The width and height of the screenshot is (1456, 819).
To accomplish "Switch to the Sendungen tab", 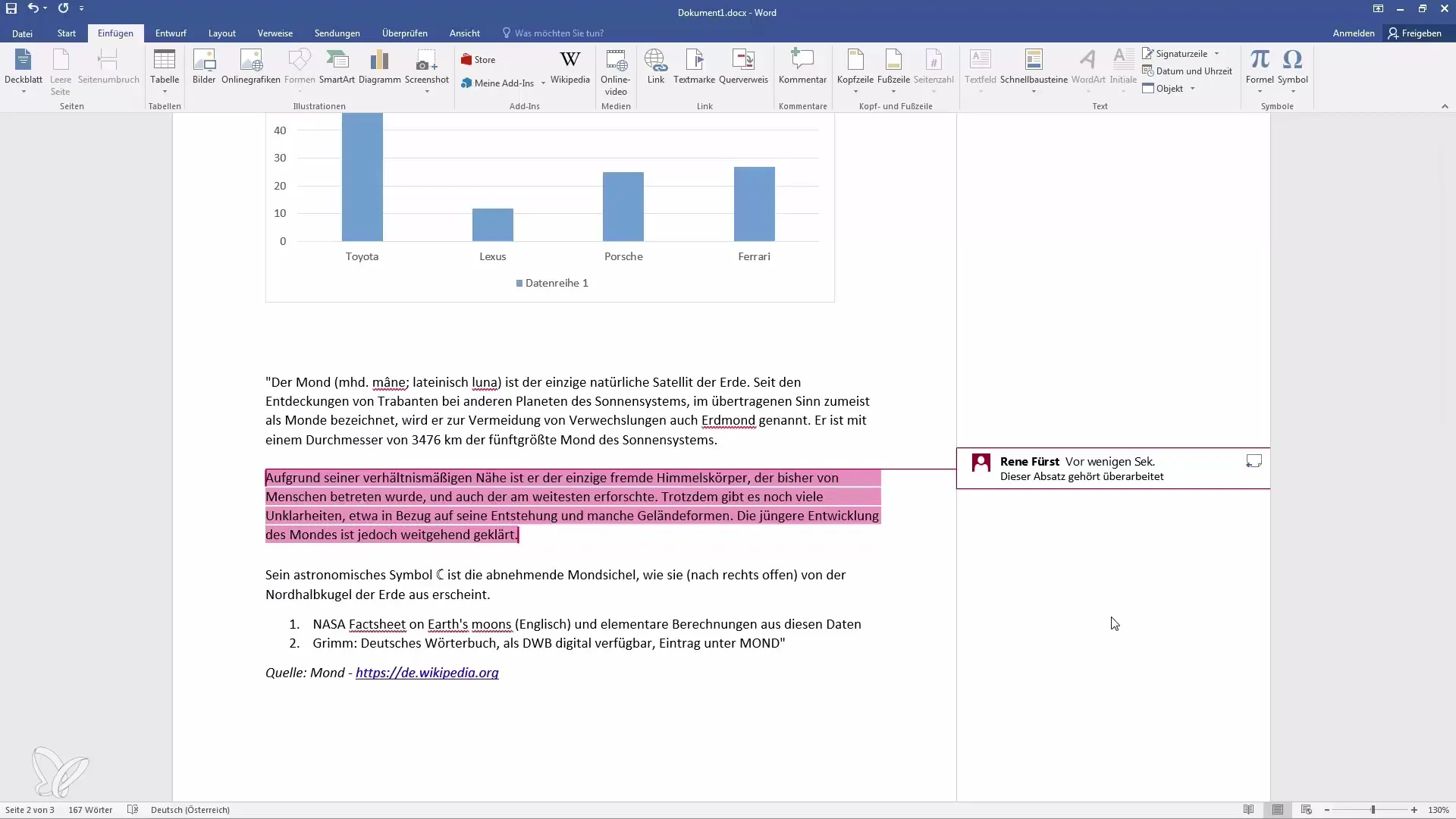I will (x=337, y=33).
